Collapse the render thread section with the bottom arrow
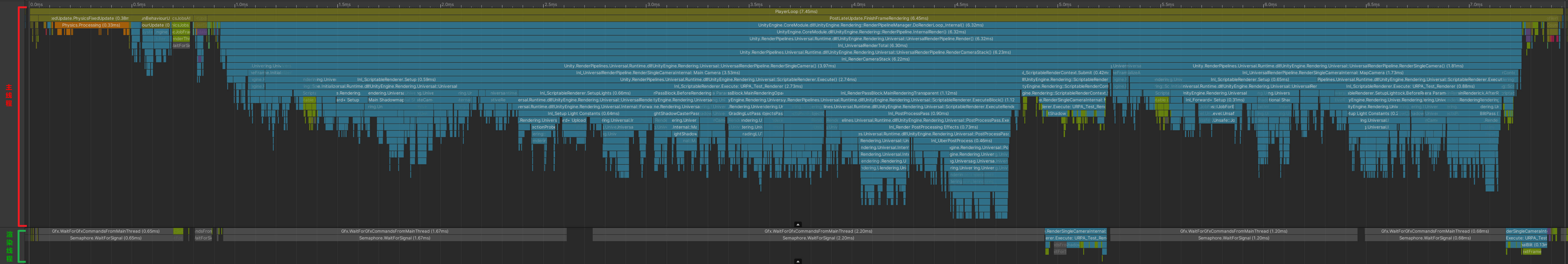The width and height of the screenshot is (1568, 264). (x=797, y=262)
